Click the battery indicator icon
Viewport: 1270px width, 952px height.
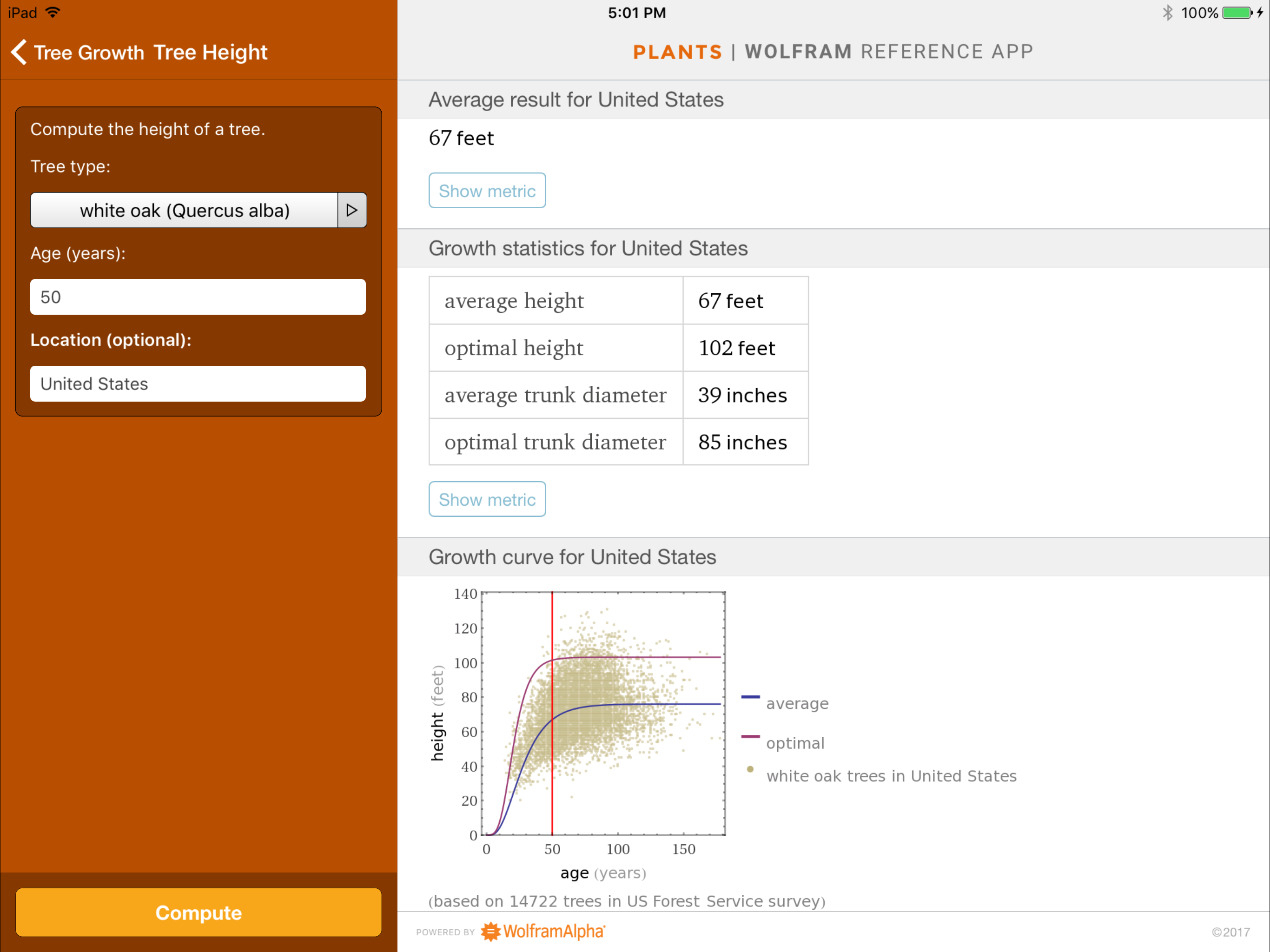1237,13
